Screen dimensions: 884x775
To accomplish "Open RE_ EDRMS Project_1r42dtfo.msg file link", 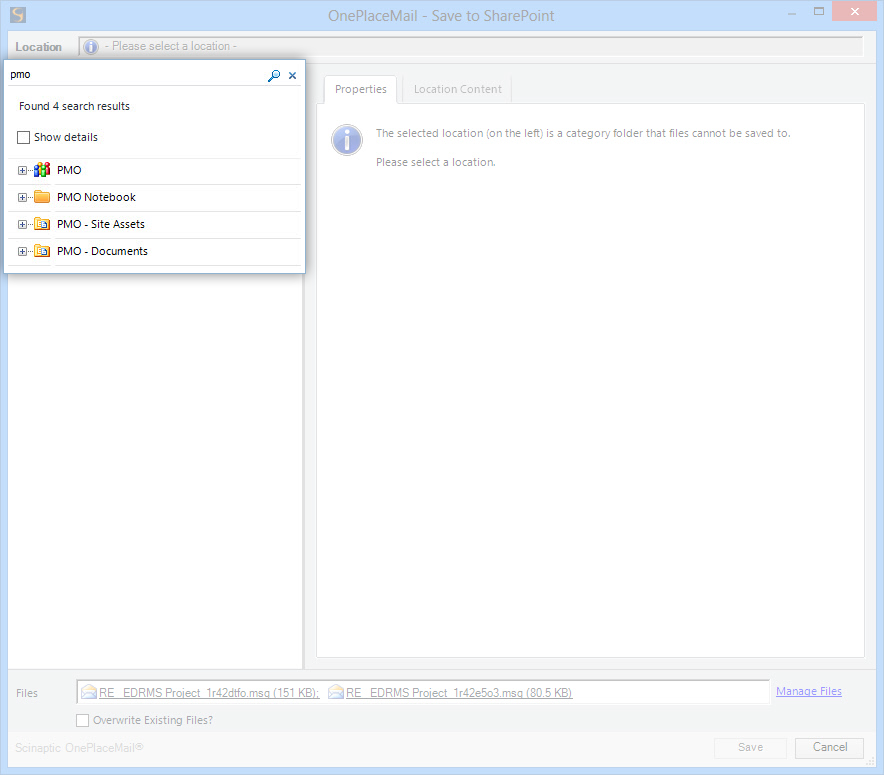I will coord(209,693).
